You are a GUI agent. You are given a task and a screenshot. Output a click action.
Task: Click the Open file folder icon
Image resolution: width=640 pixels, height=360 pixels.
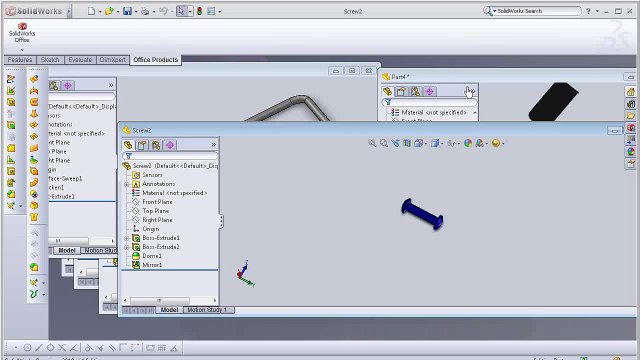[x=109, y=11]
